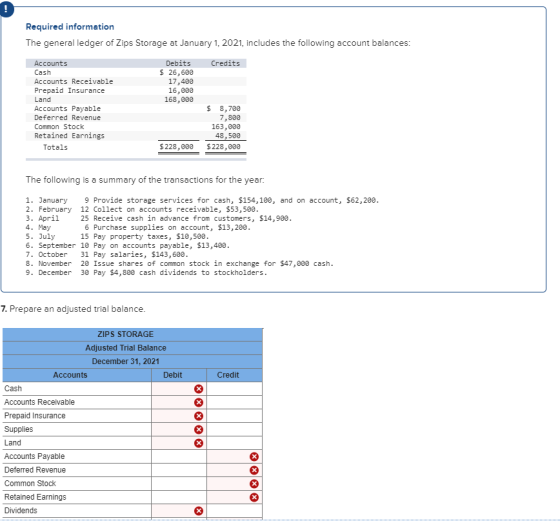Click the 48,500 Retained Earnings balance
The height and width of the screenshot is (521, 560).
click(228, 136)
